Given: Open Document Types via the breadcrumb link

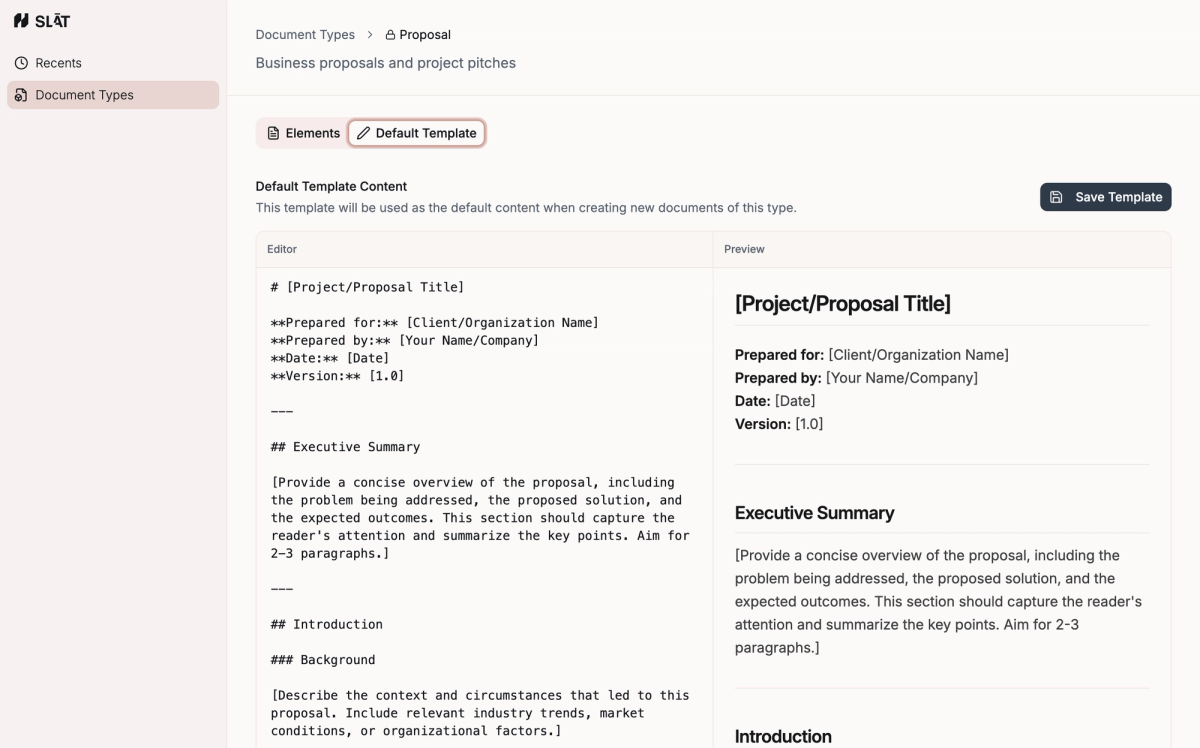Looking at the screenshot, I should (x=305, y=34).
